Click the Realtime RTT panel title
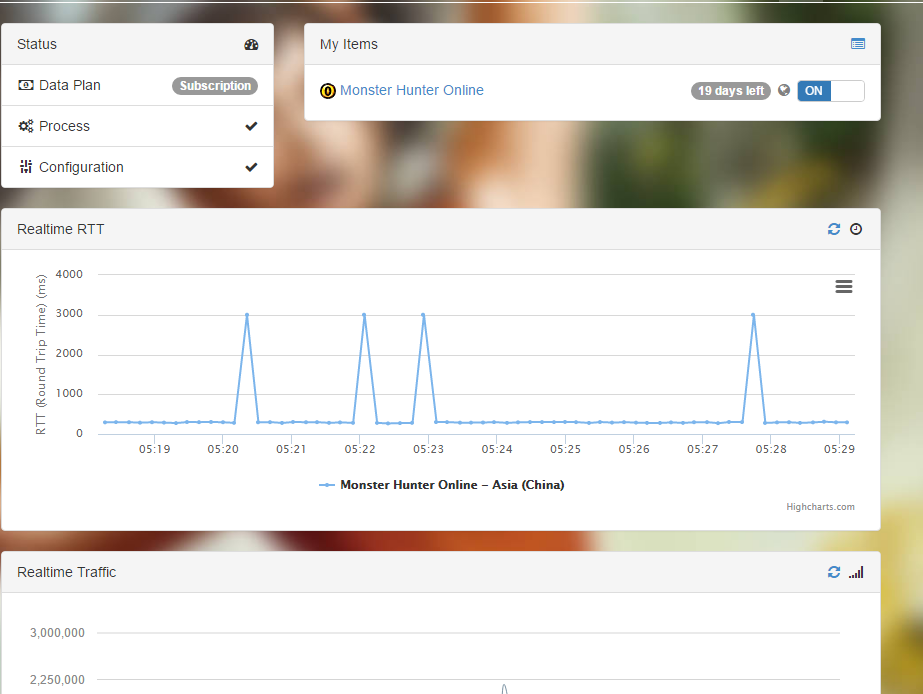Screen dimensions: 923x694 click(61, 230)
